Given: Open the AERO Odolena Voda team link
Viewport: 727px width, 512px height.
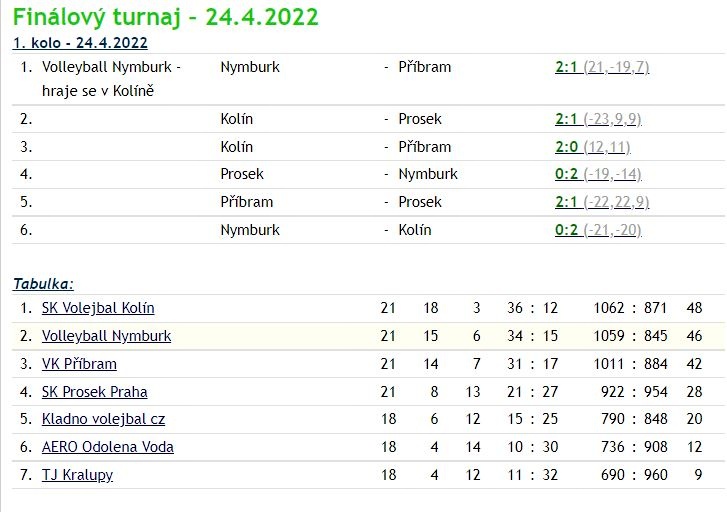Looking at the screenshot, I should click(x=108, y=447).
